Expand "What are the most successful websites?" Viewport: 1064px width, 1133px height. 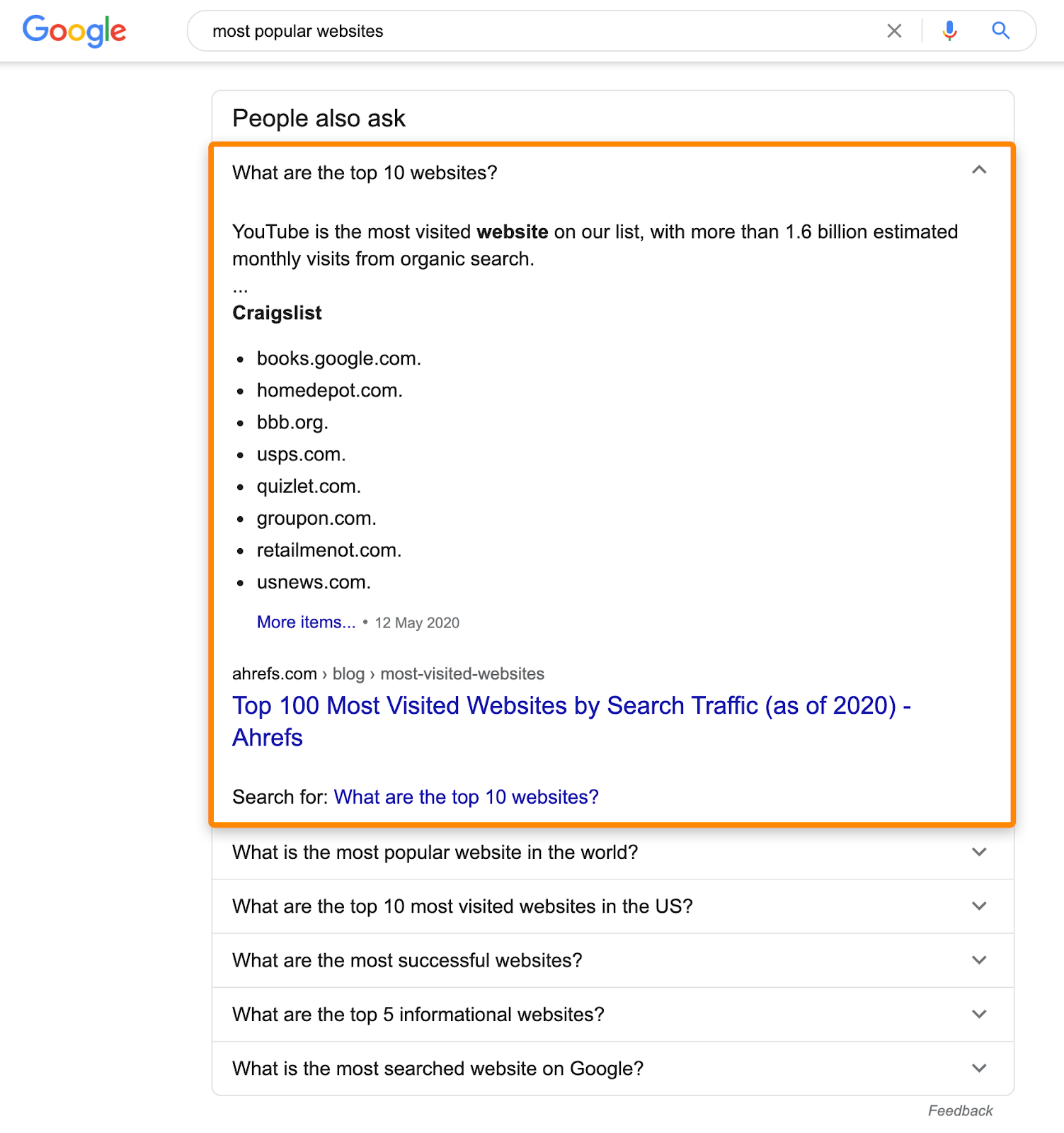click(x=979, y=960)
